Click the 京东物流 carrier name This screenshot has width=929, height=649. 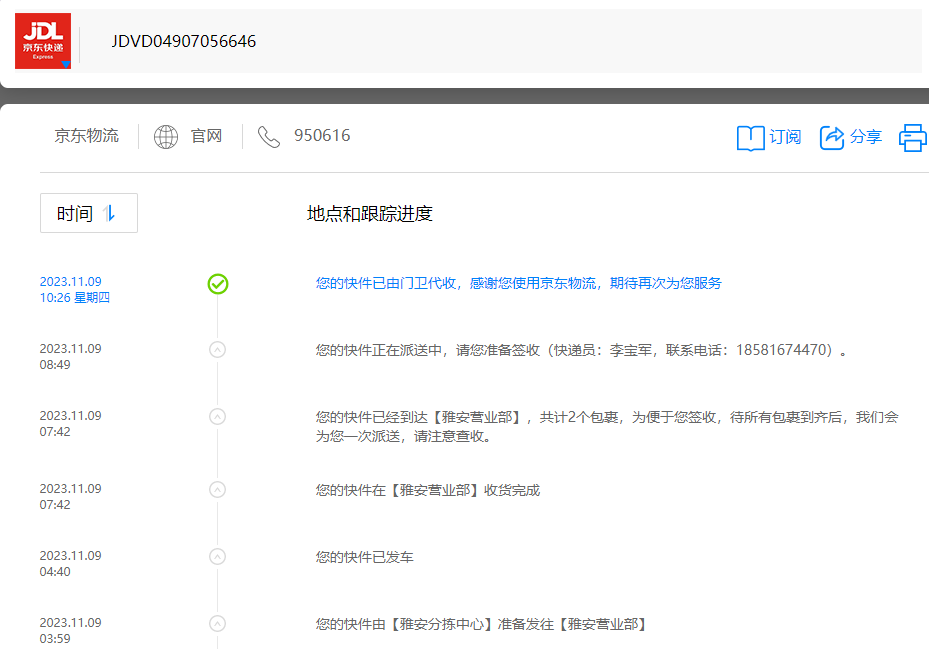pyautogui.click(x=87, y=136)
